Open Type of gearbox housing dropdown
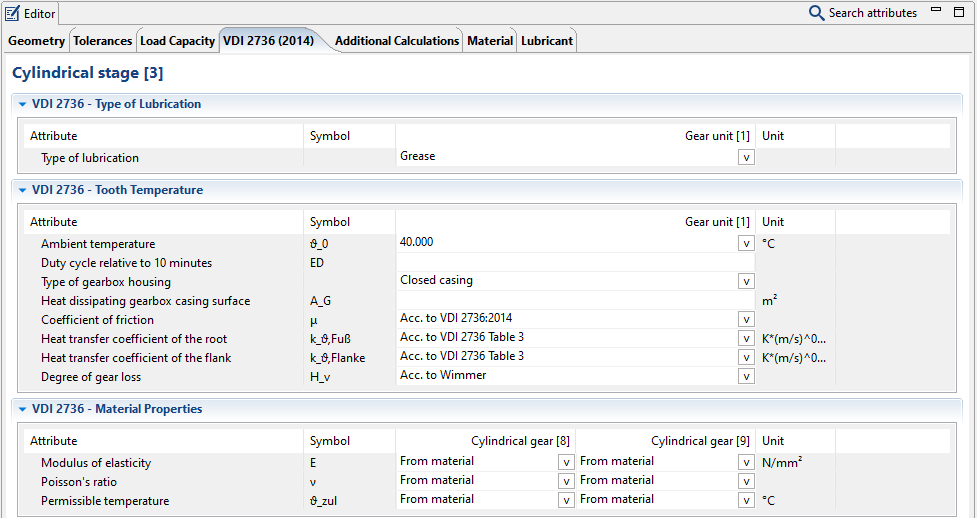This screenshot has height=518, width=977. [746, 282]
